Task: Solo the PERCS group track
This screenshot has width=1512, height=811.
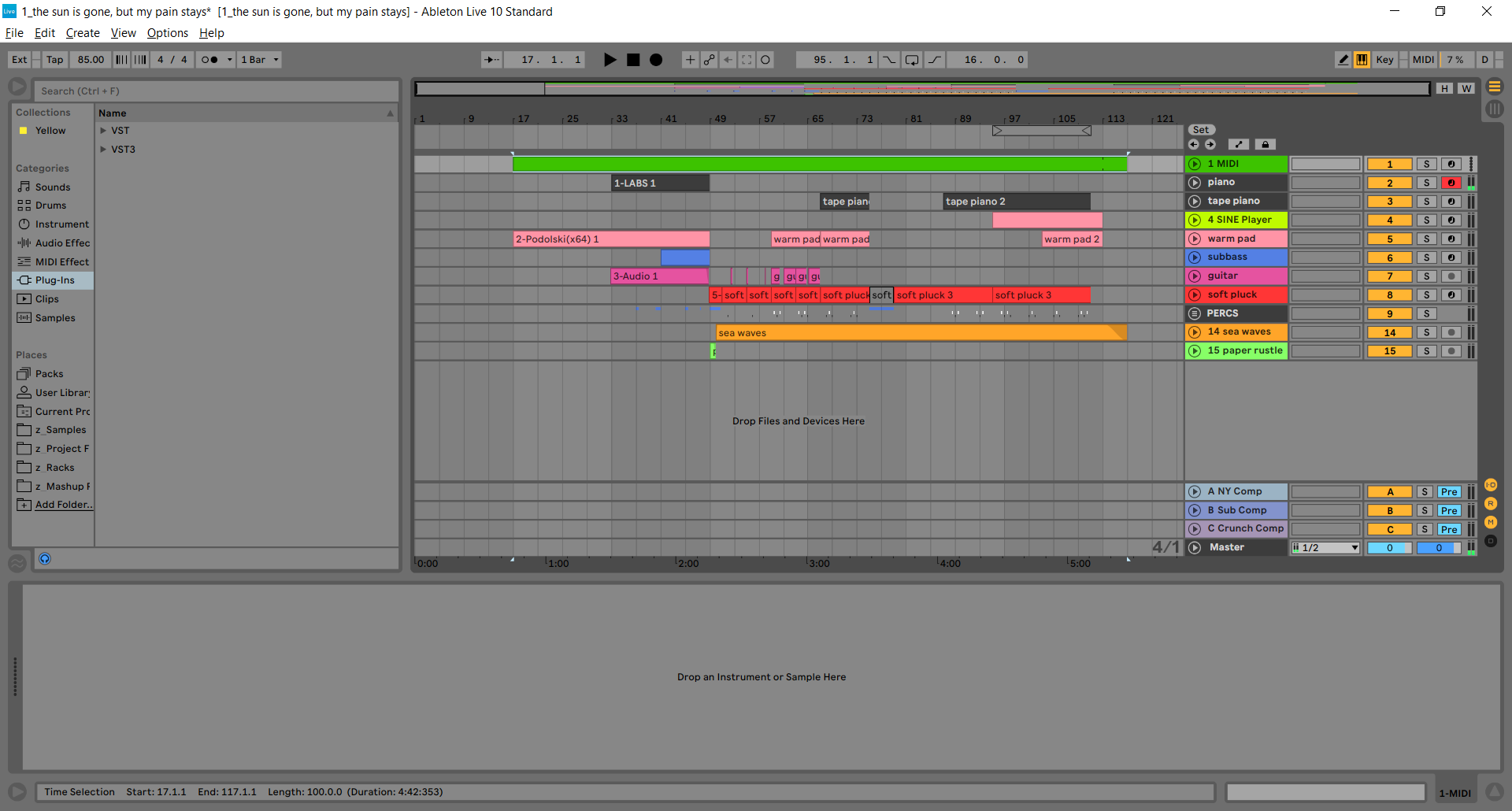Action: click(1426, 314)
